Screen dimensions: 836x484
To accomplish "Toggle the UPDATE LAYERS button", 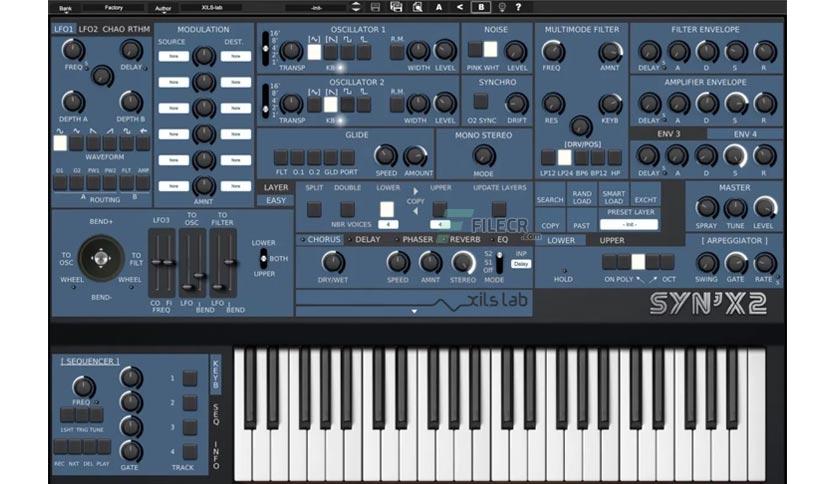I will pos(499,209).
